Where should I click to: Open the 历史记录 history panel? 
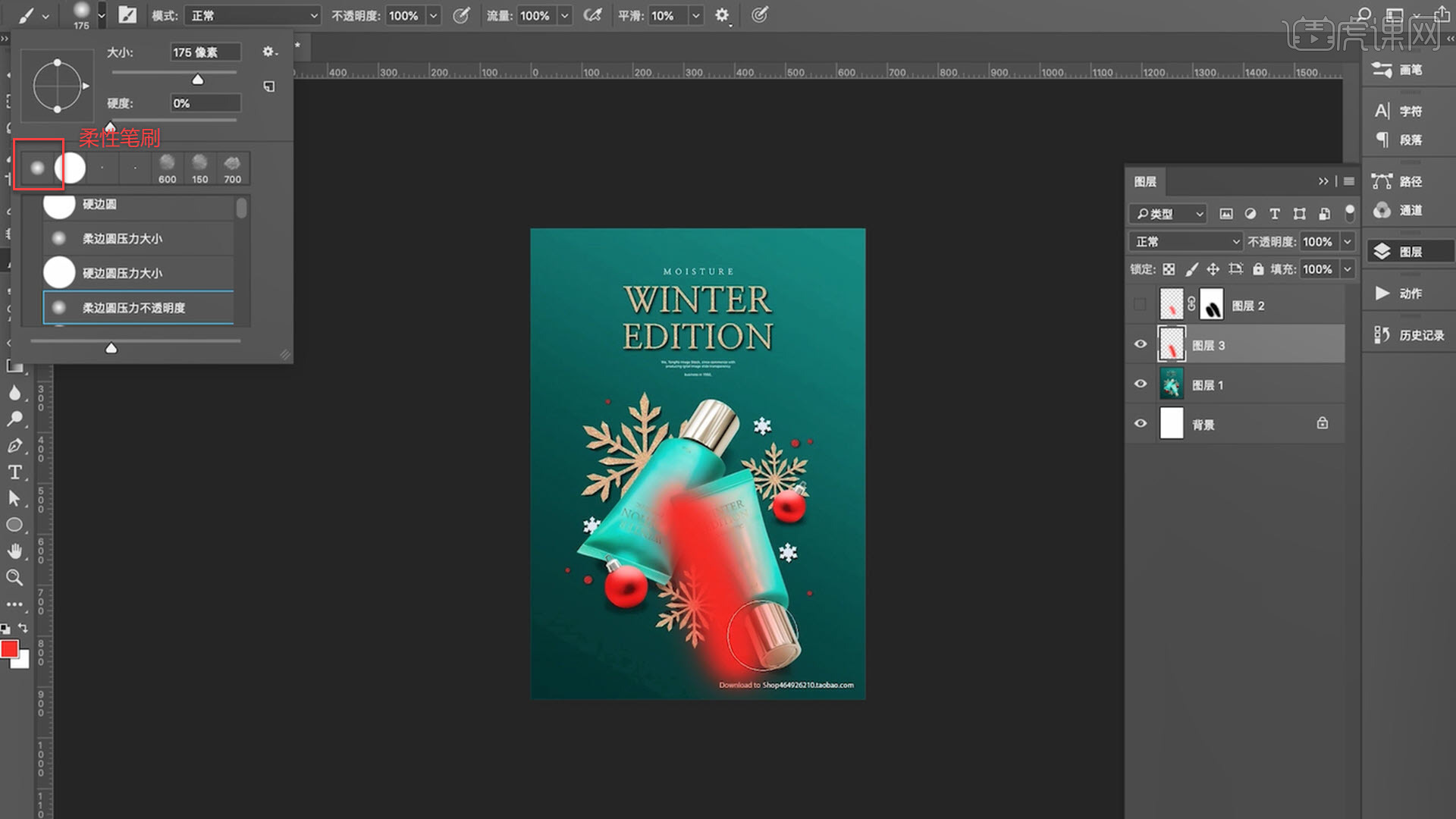pos(1410,335)
